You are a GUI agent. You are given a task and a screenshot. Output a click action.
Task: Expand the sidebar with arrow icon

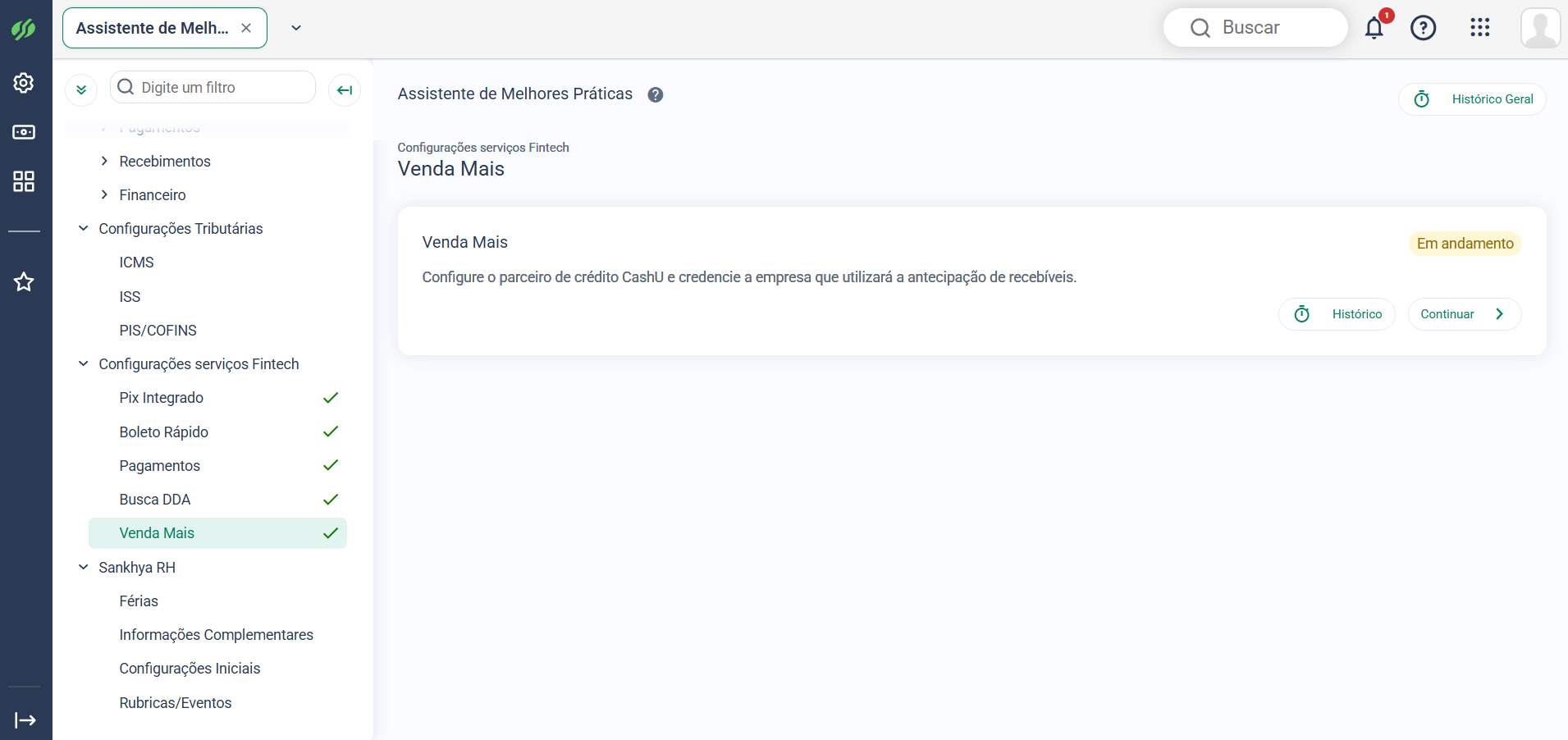(25, 720)
